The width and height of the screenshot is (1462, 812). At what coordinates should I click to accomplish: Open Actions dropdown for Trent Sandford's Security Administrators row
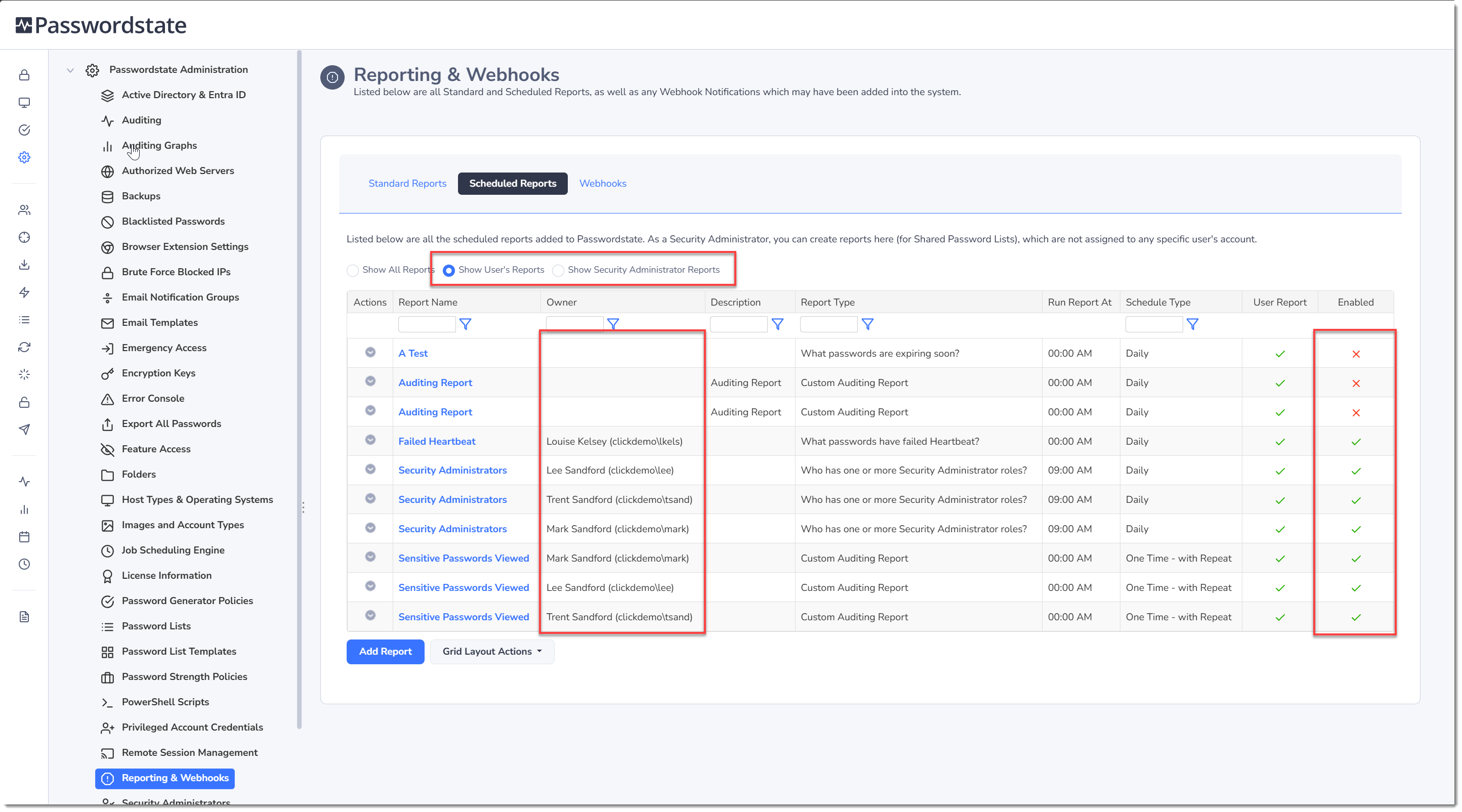click(370, 498)
